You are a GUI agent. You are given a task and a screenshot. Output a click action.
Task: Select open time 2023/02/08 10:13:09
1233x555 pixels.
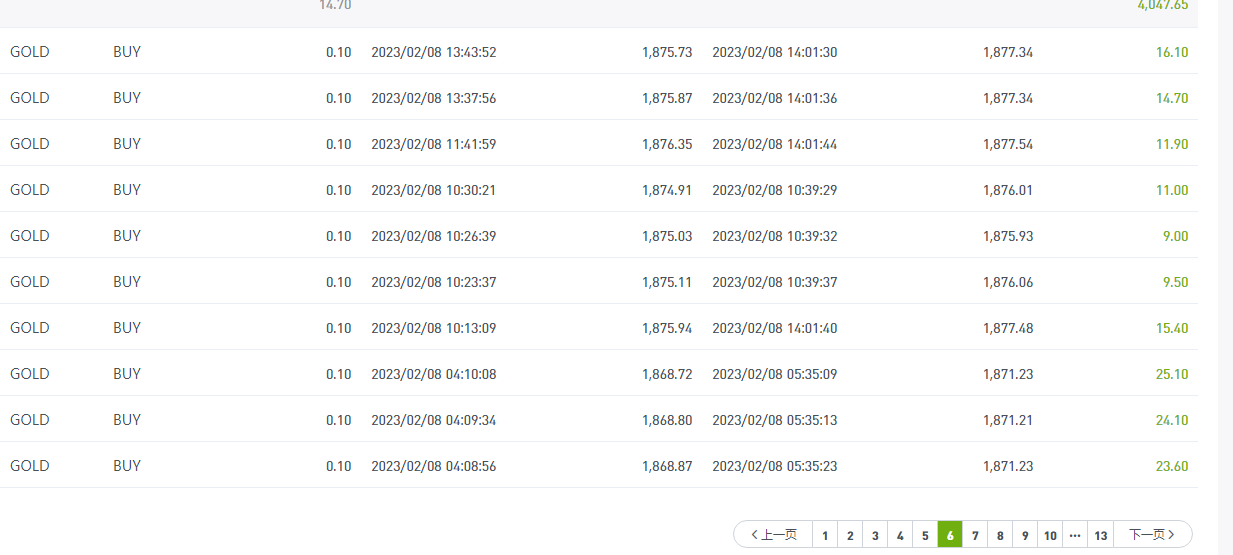pos(433,328)
